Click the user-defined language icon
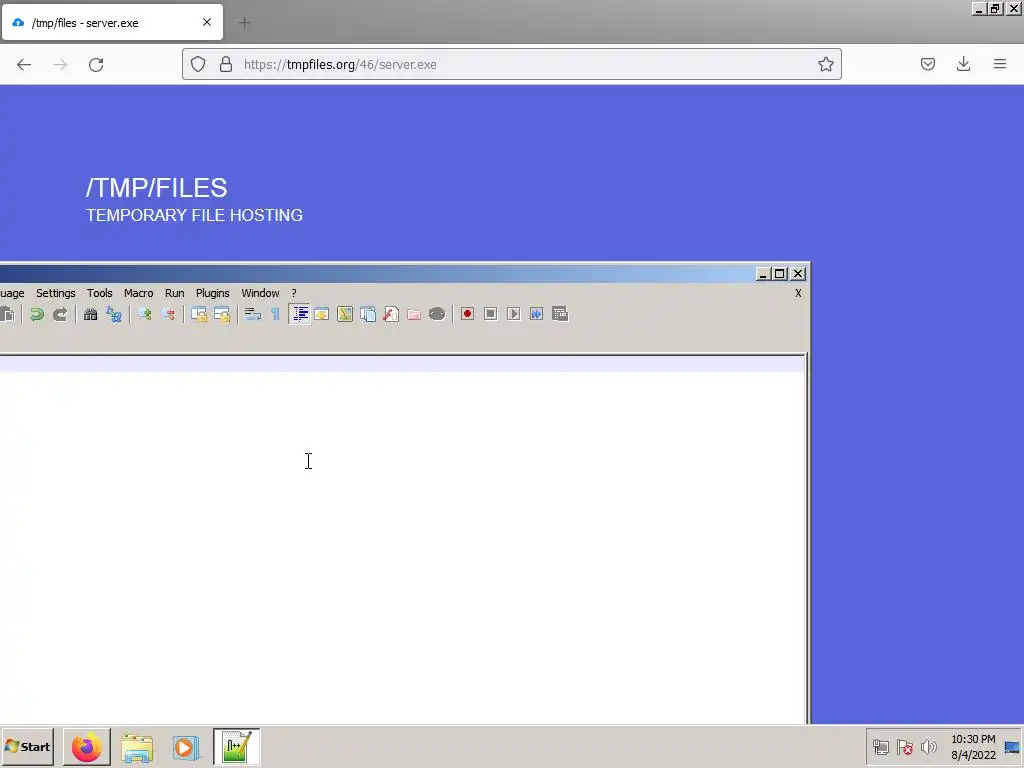1024x768 pixels. point(322,315)
